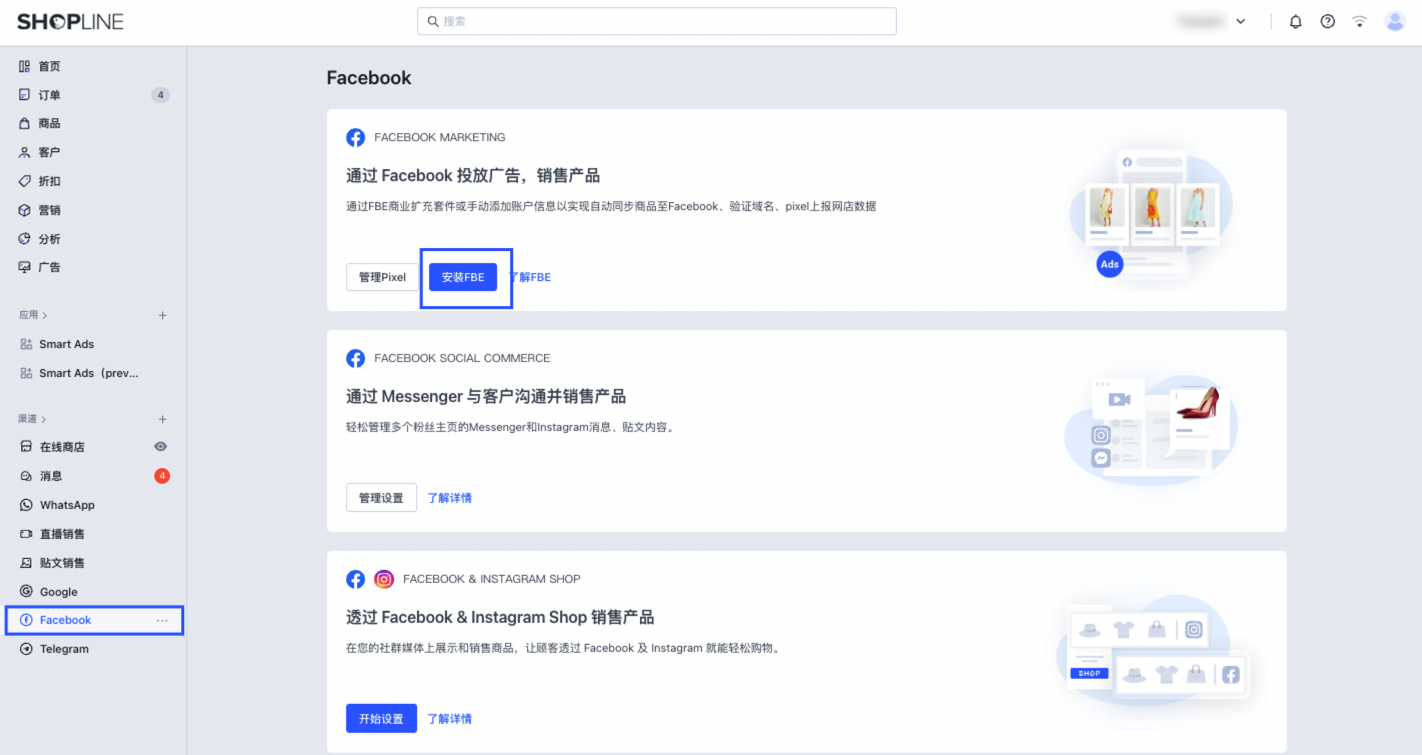Click the 广告 ads monitor icon
Viewport: 1422px width, 755px height.
click(x=25, y=267)
